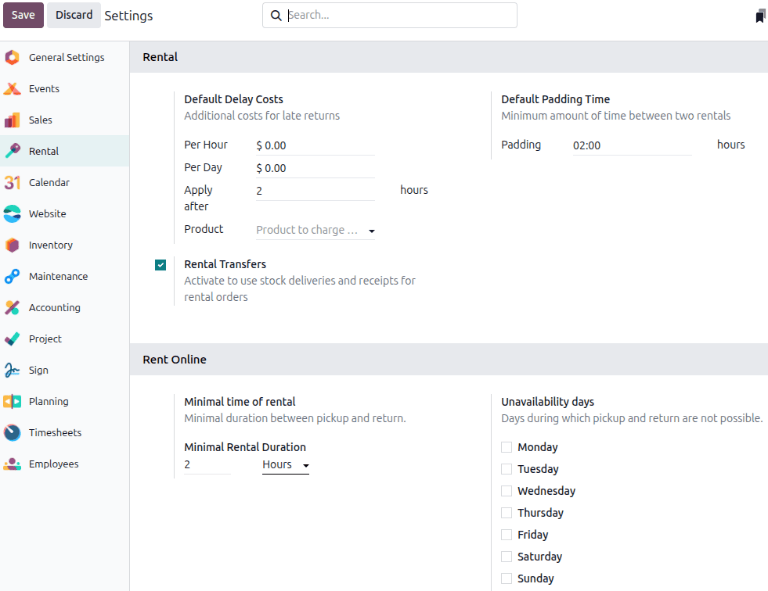Select the Website globe icon
This screenshot has width=768, height=591.
click(12, 214)
